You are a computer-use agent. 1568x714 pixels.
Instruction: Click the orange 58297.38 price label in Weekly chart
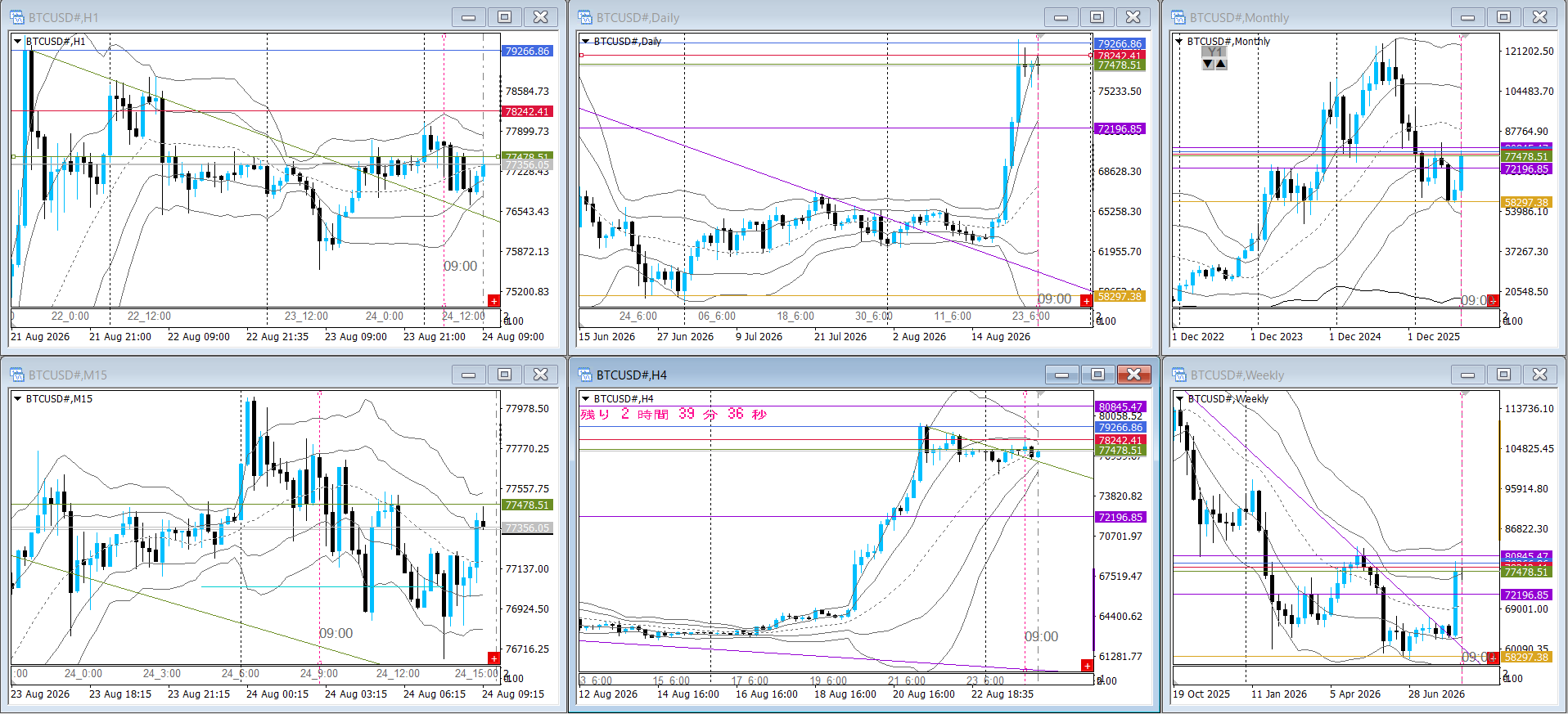click(1526, 657)
